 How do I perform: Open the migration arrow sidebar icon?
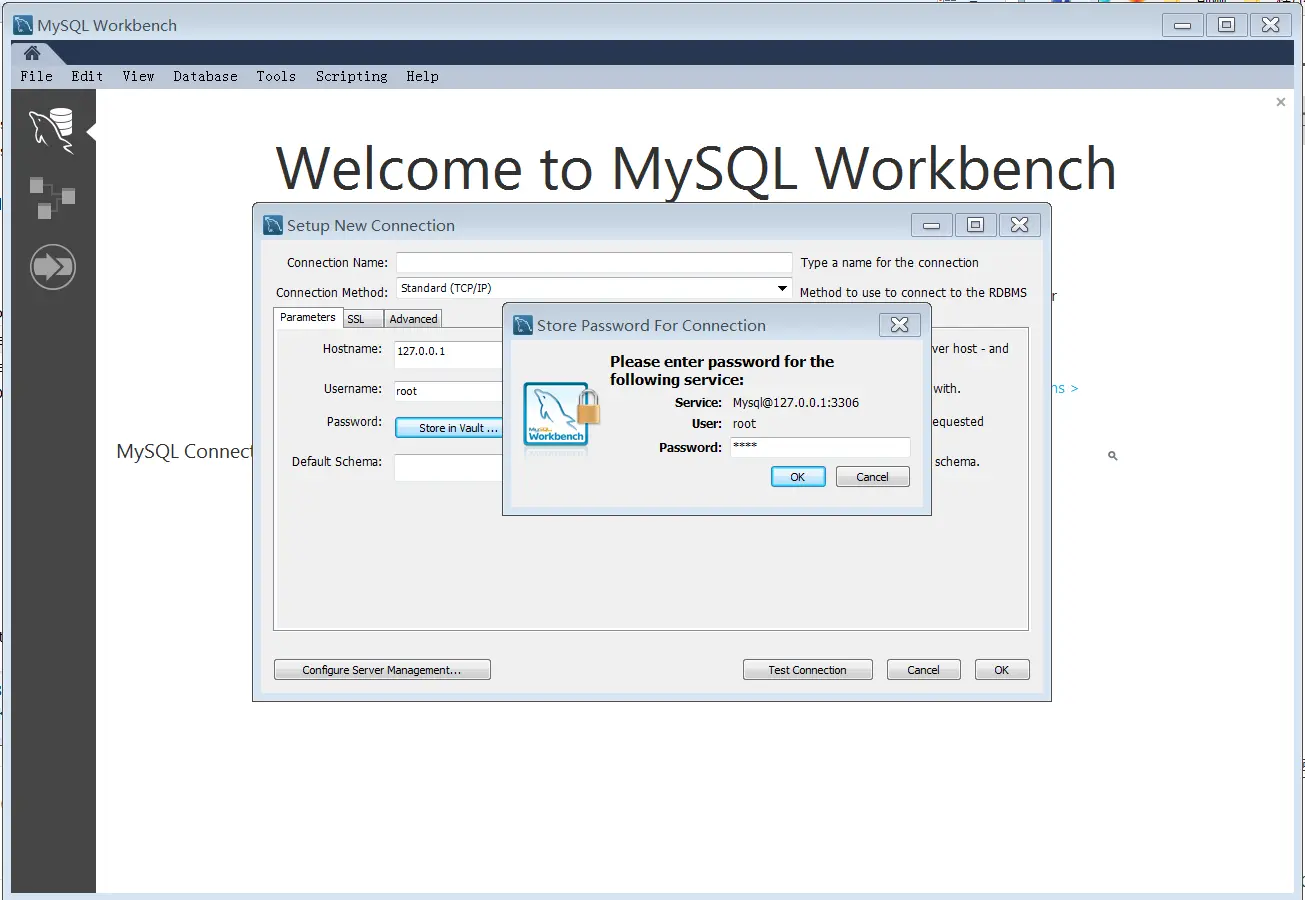(x=53, y=267)
